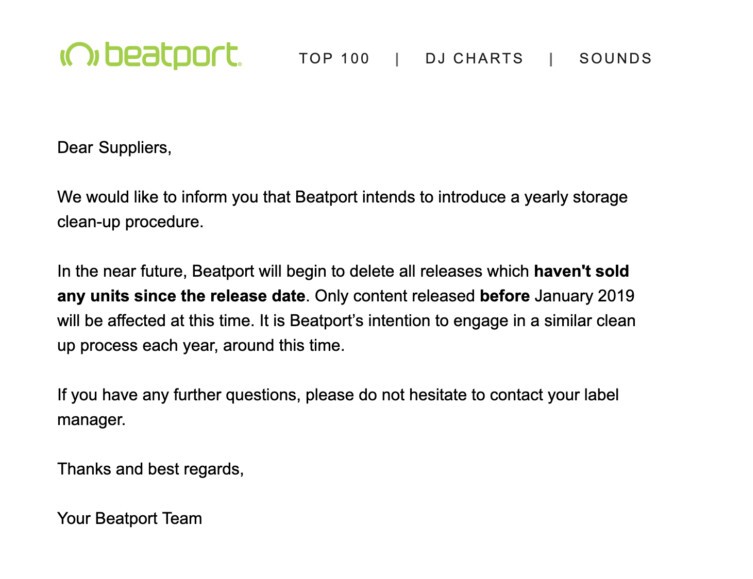
Task: Click the 'Your Beatport Team' signature
Action: 130,519
